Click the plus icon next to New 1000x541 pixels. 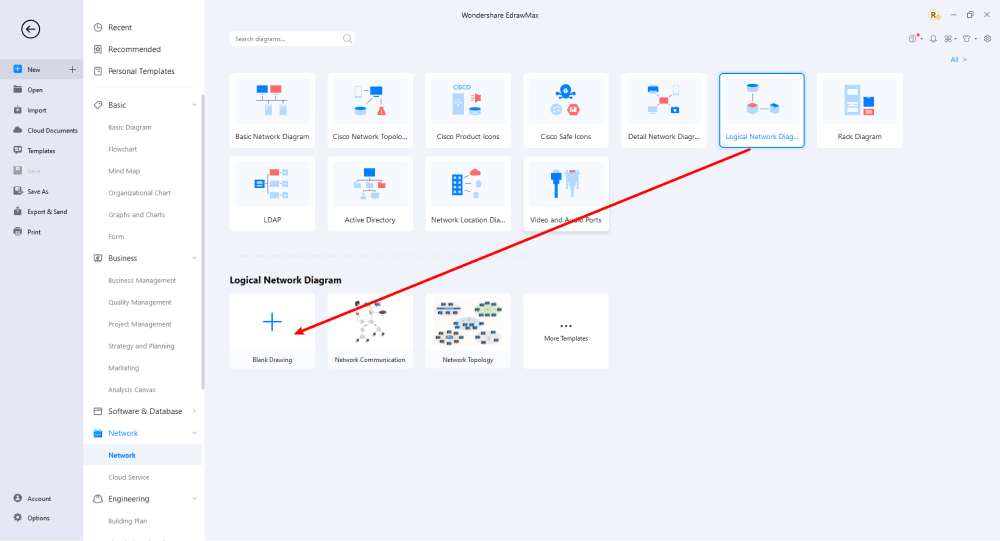(x=72, y=70)
